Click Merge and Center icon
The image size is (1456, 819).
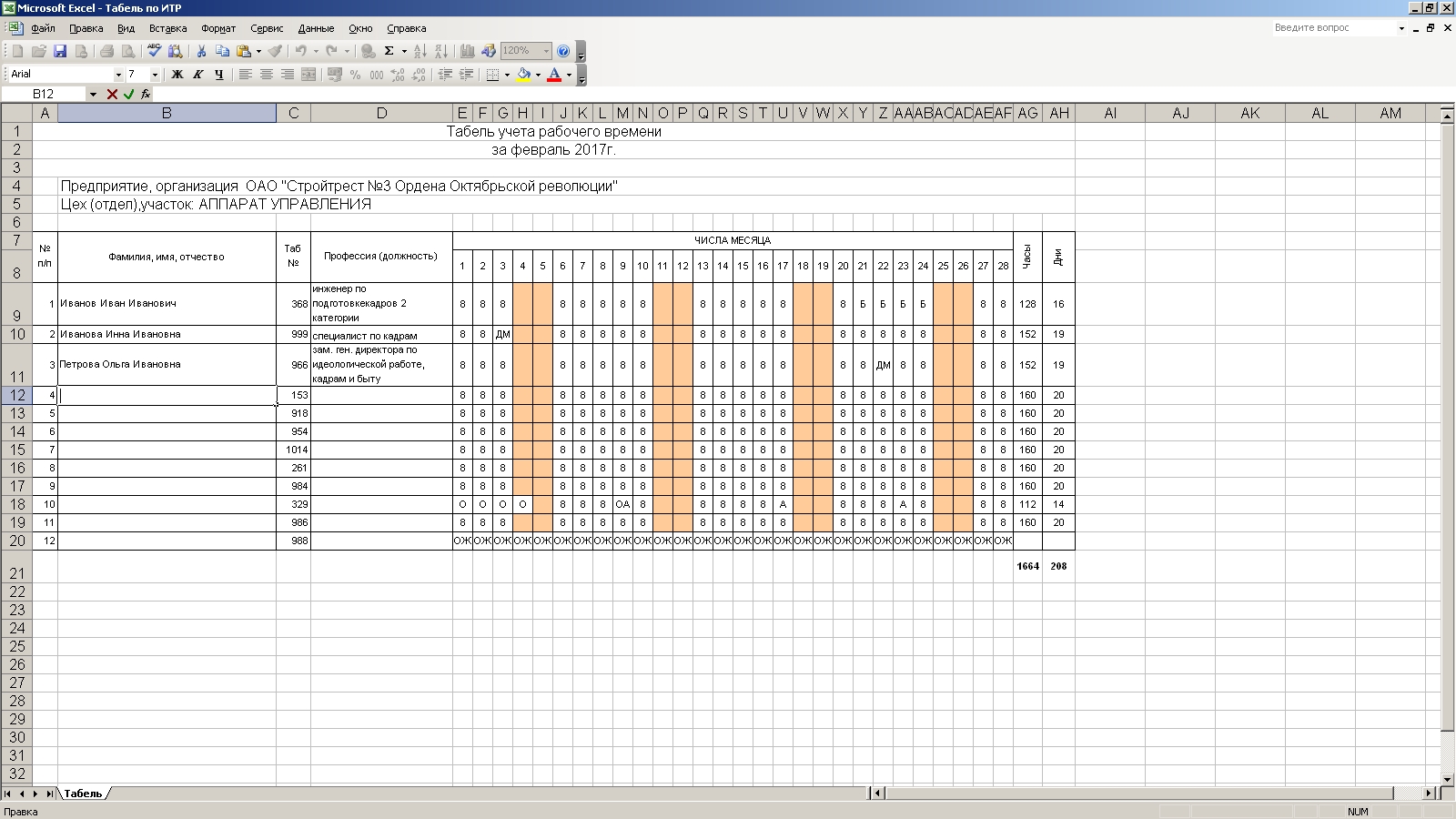[x=309, y=75]
